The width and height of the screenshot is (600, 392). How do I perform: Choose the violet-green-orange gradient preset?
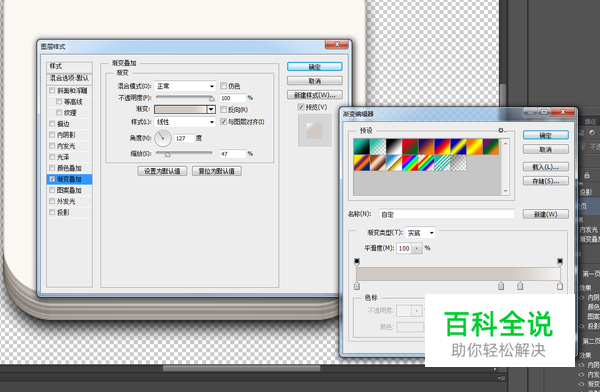pyautogui.click(x=490, y=147)
